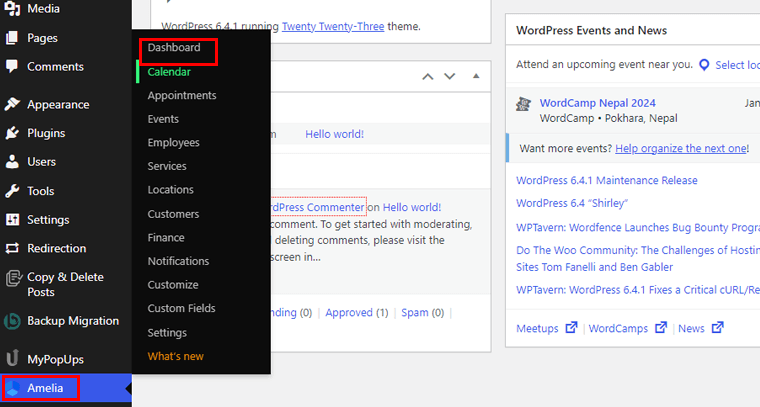Image resolution: width=760 pixels, height=407 pixels.
Task: Click Help organize the next one link
Action: point(681,148)
